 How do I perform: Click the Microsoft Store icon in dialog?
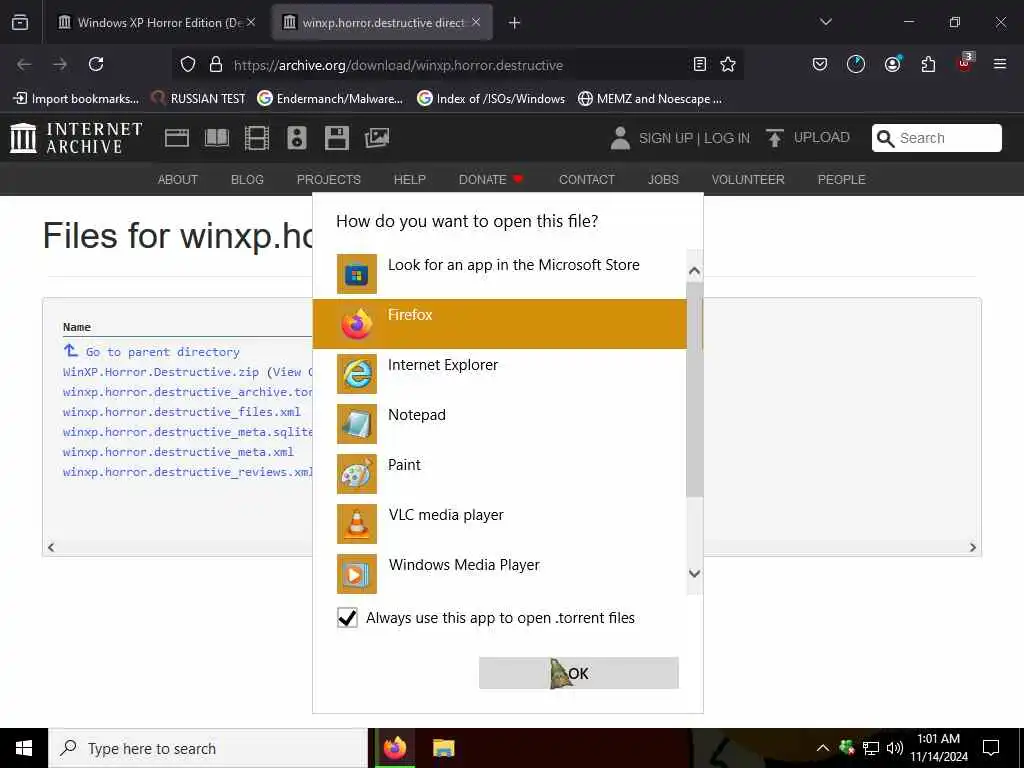[357, 274]
